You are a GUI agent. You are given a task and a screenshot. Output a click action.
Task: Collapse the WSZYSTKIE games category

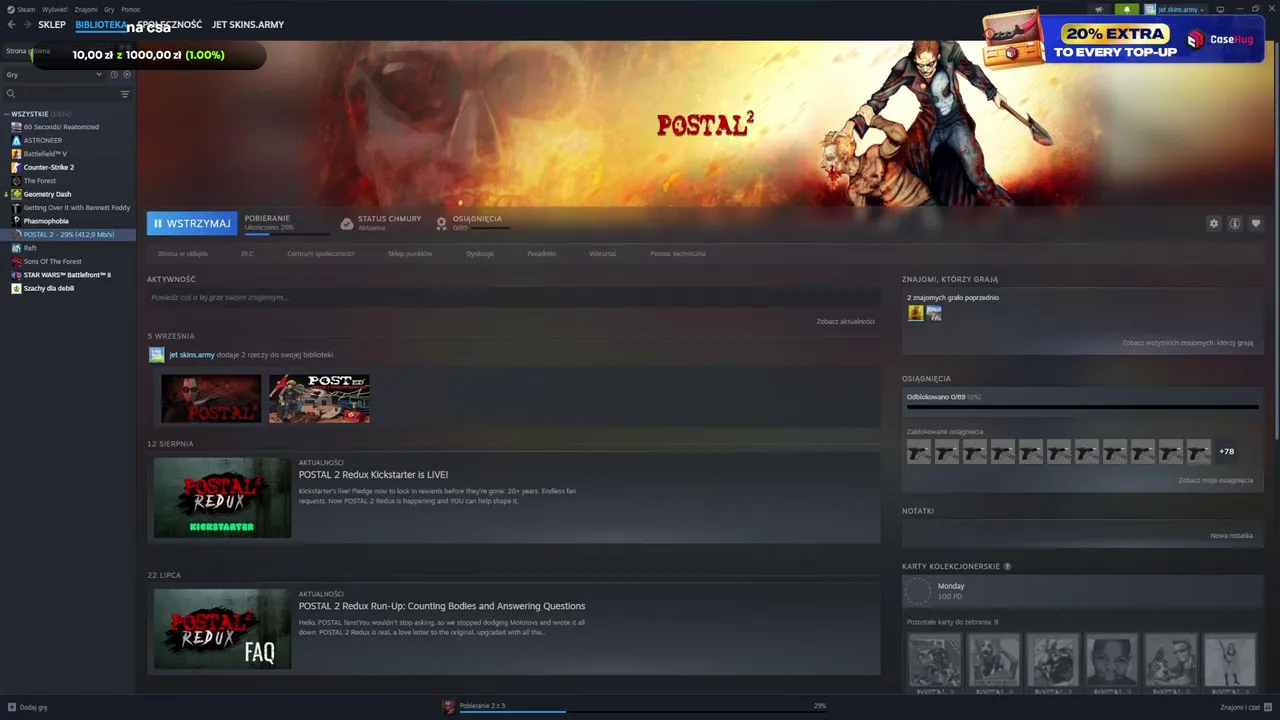tap(6, 114)
